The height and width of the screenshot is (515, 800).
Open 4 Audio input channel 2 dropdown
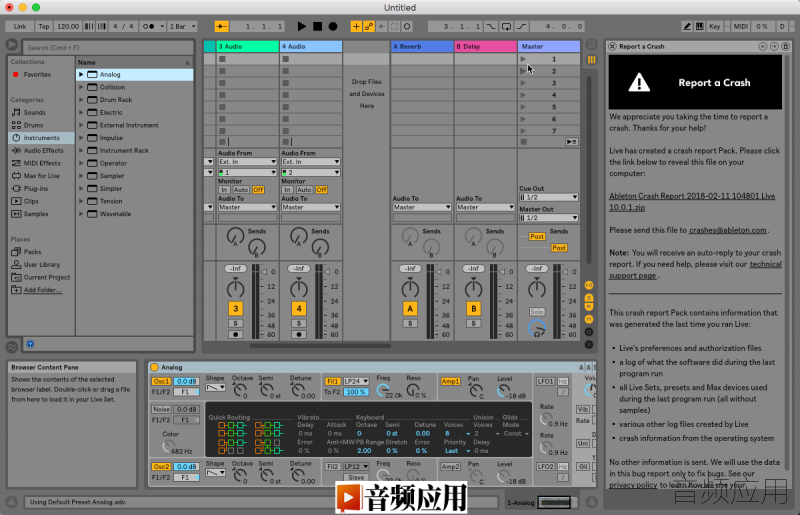coord(311,173)
